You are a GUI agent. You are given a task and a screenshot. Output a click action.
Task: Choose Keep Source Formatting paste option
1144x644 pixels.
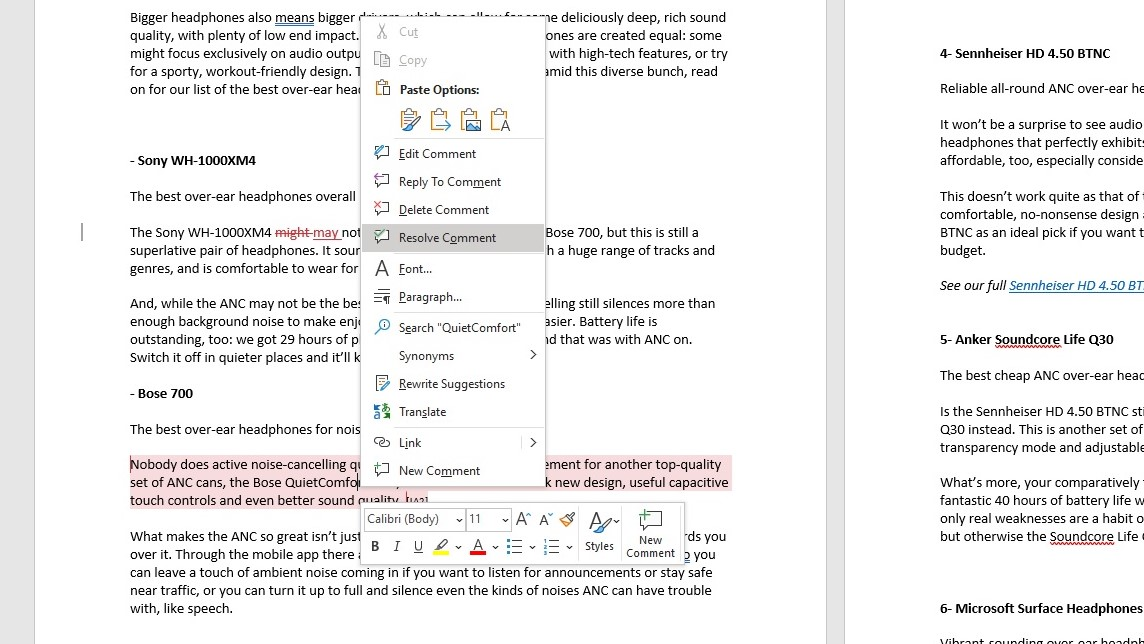tap(410, 120)
